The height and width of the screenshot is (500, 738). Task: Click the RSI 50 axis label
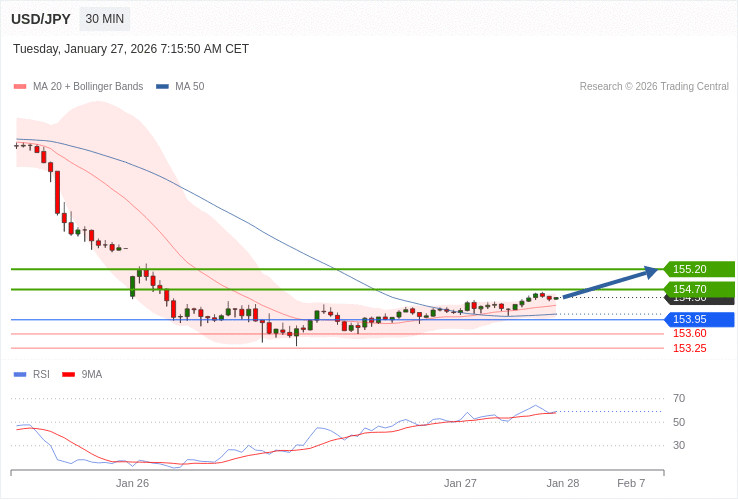click(679, 422)
